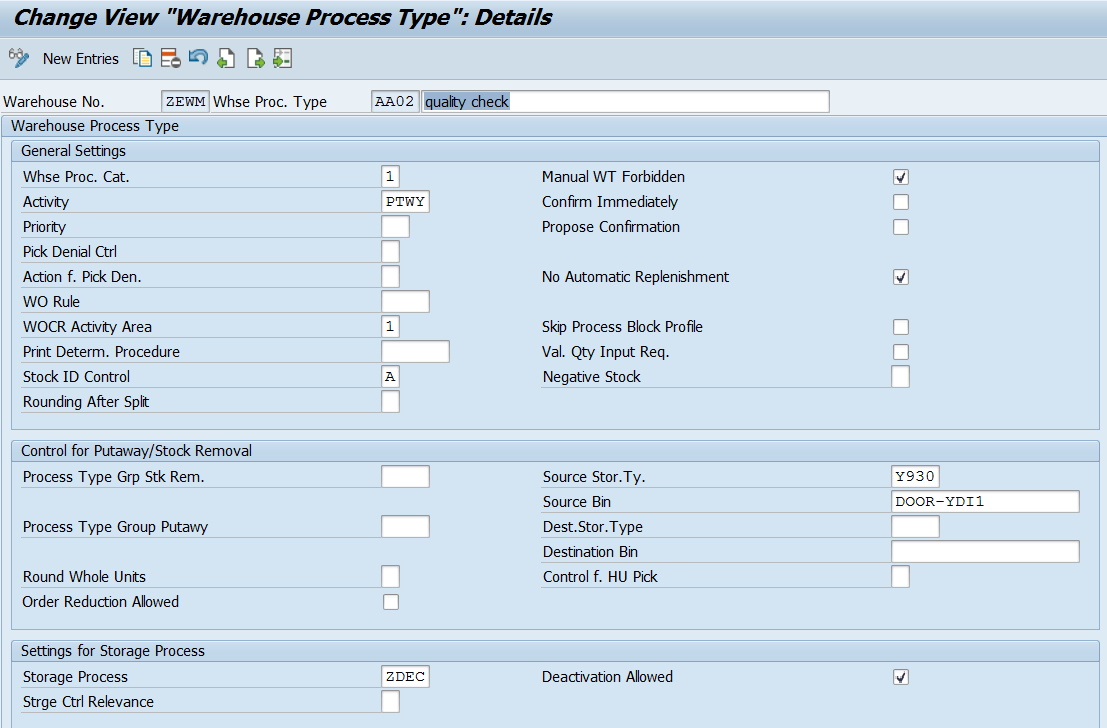
Task: Uncheck Manual WT Forbidden checkbox
Action: [901, 177]
